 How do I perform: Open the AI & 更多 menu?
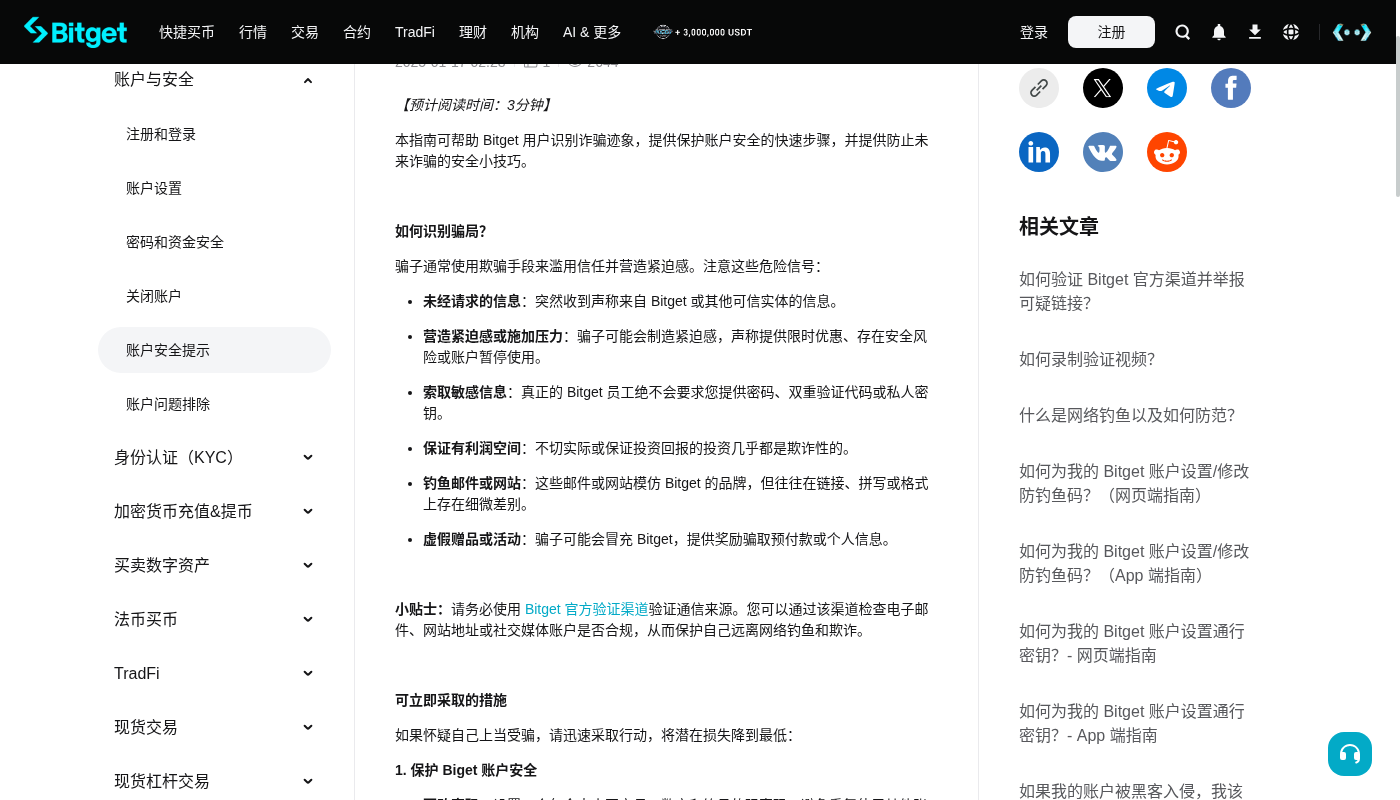coord(592,32)
